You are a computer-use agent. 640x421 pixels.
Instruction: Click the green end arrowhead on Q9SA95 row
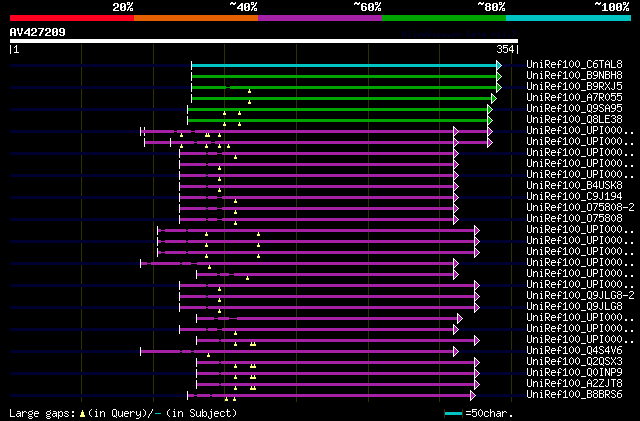tap(490, 109)
